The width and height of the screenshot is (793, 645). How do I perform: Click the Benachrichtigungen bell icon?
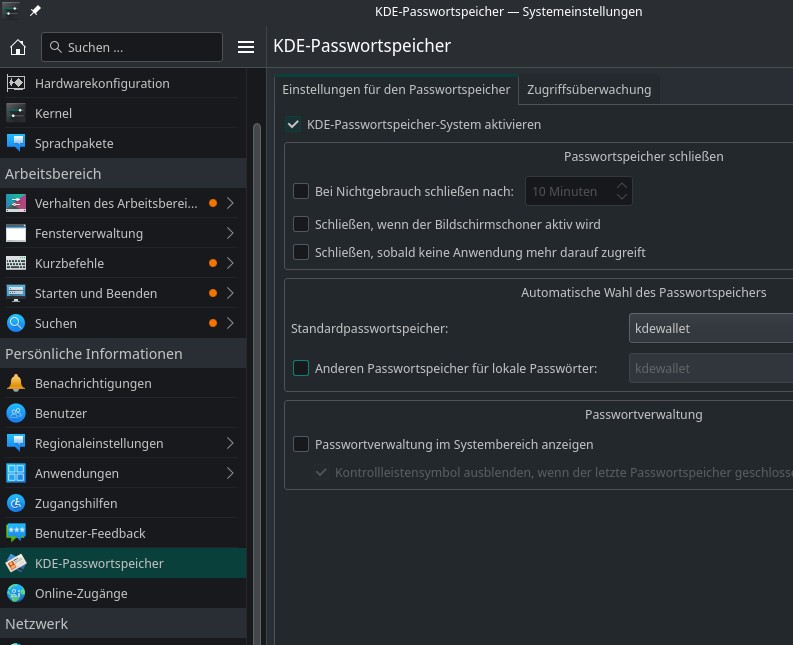coord(16,383)
